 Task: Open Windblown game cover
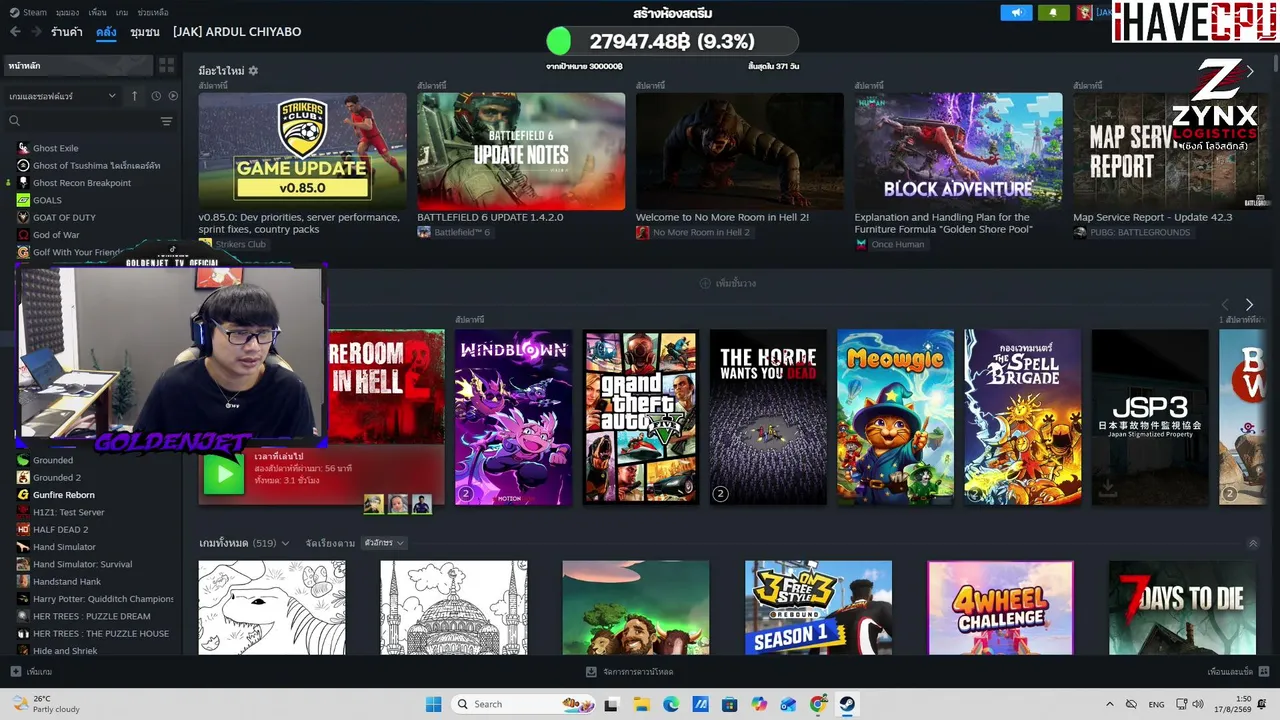tap(513, 417)
